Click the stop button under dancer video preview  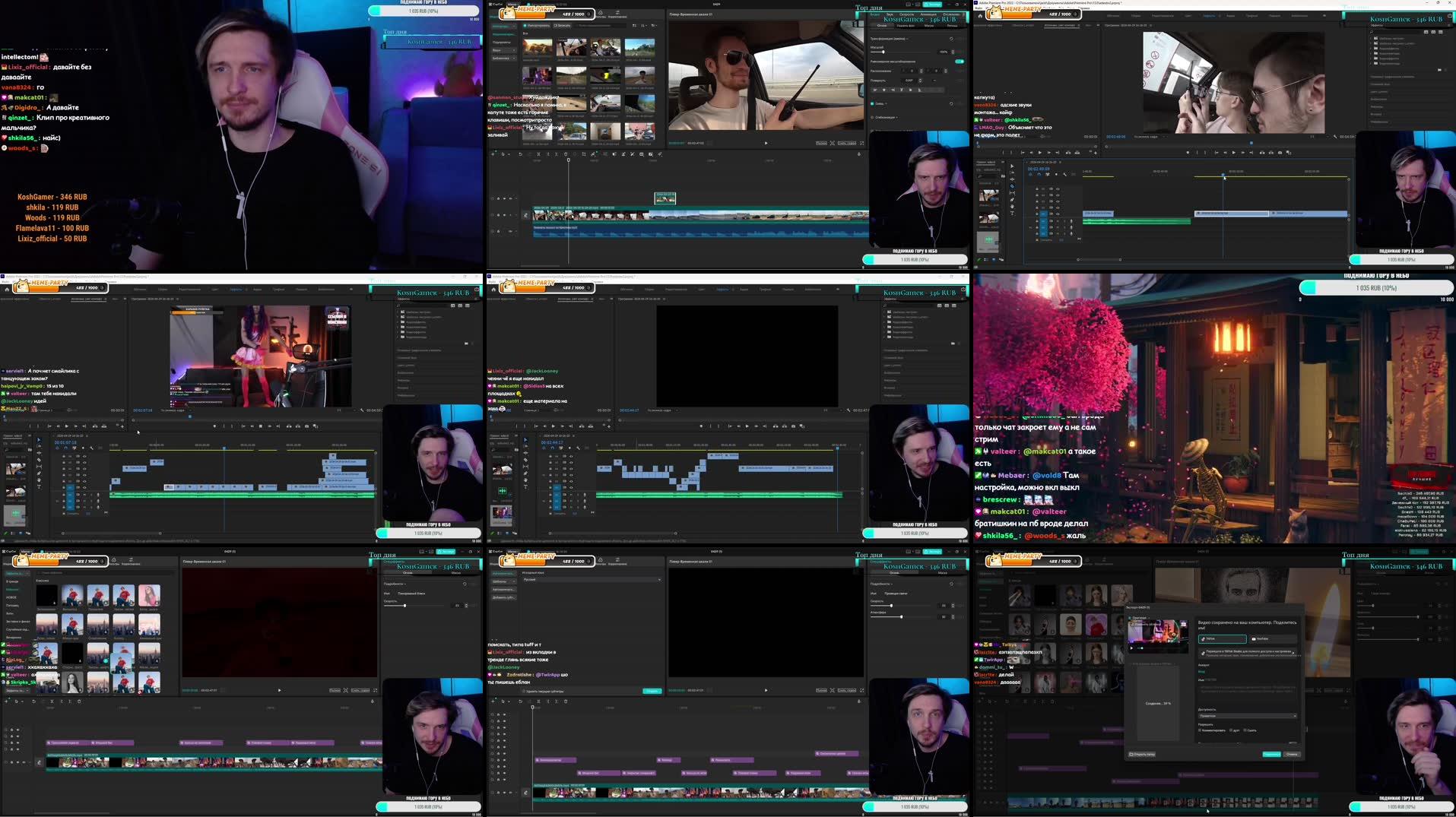260,426
